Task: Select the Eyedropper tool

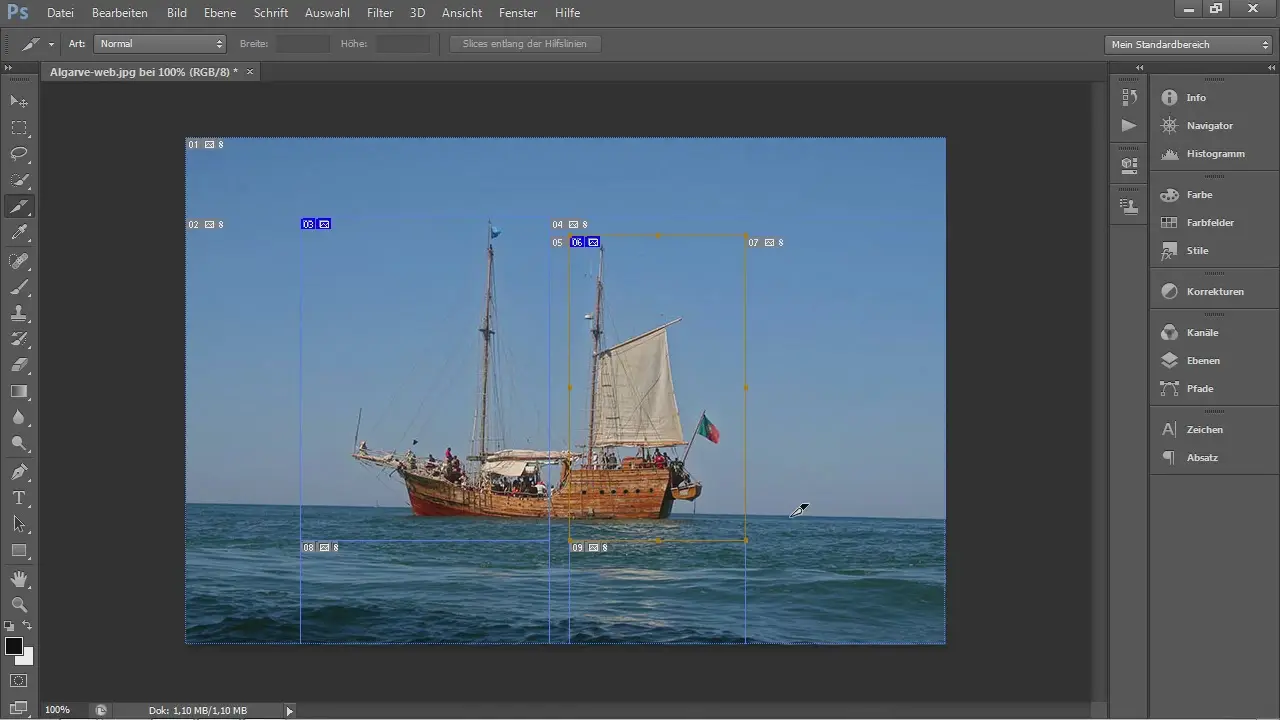Action: [19, 233]
